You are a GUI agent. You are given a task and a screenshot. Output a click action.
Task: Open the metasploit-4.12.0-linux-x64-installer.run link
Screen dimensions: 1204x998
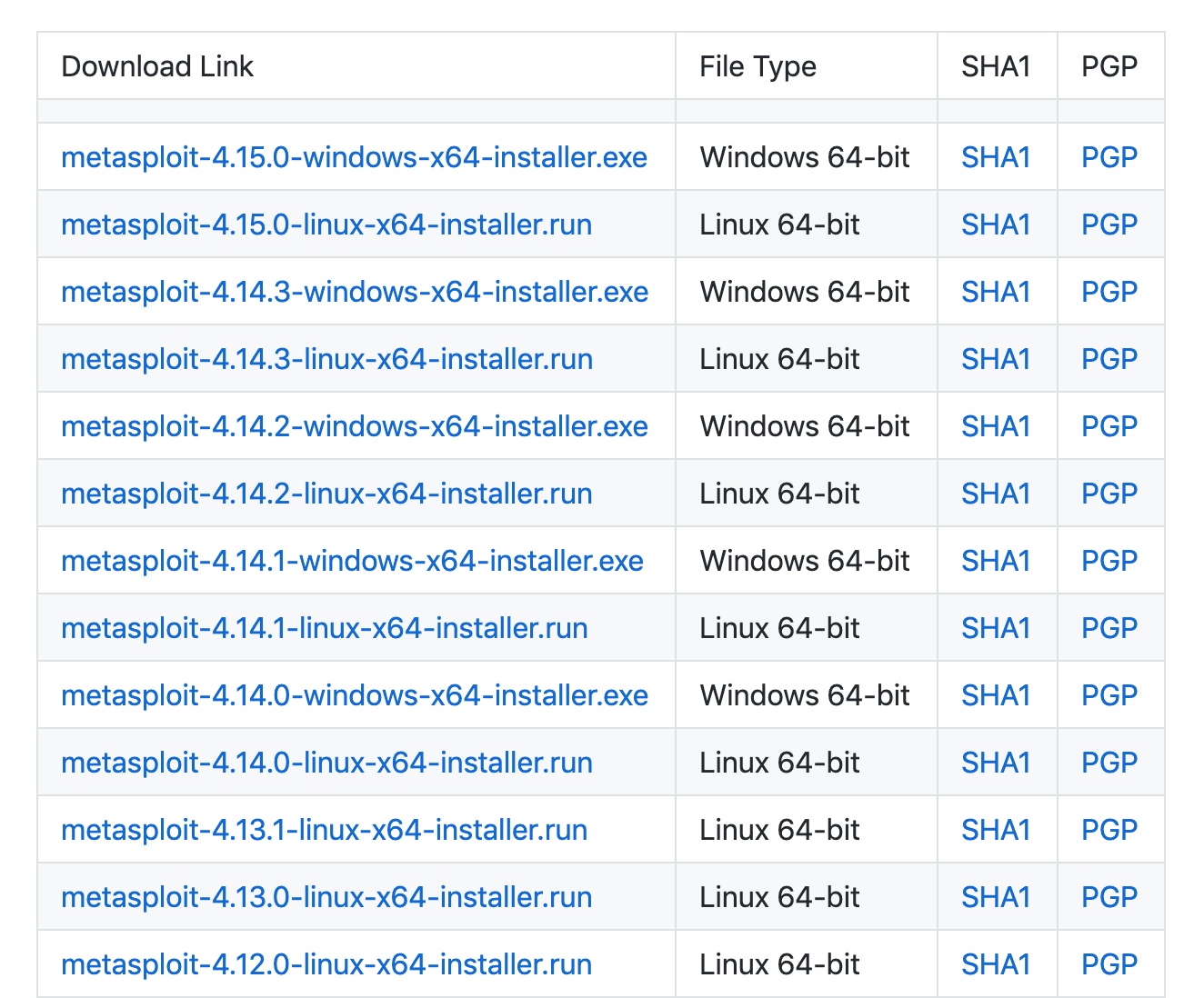(x=326, y=964)
